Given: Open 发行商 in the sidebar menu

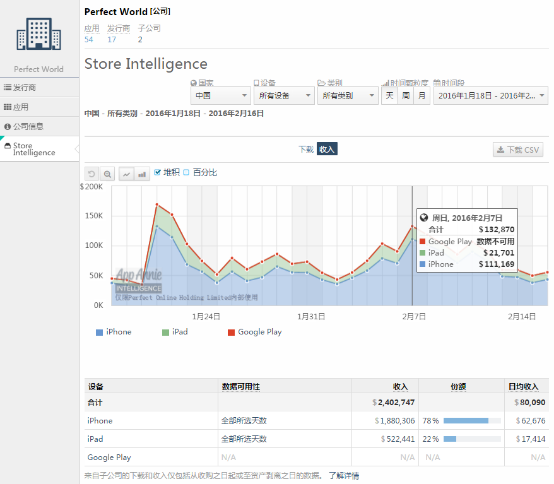Looking at the screenshot, I should [x=40, y=87].
